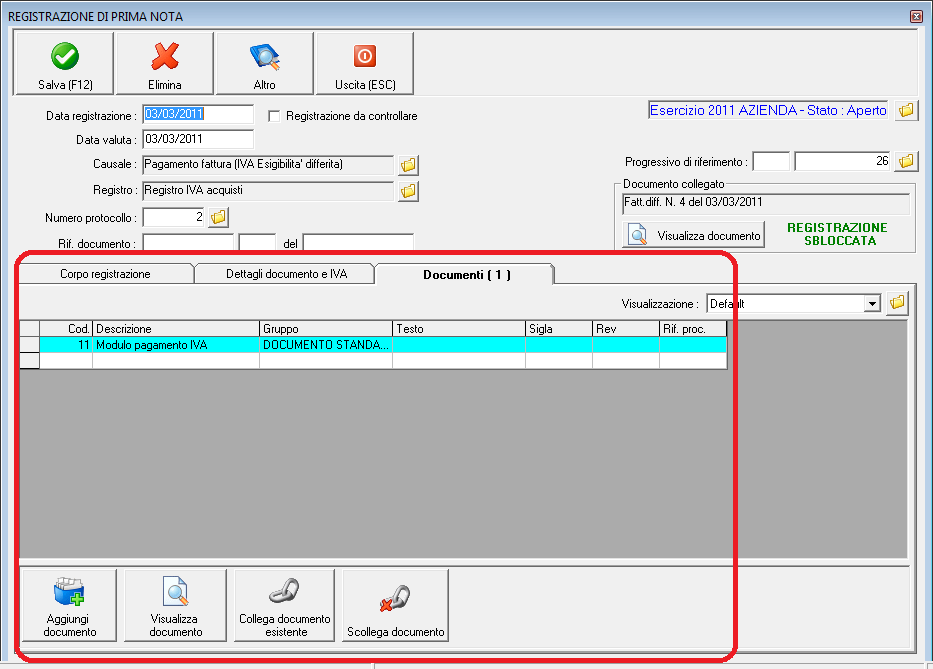Screen dimensions: 933x669
Task: Click the empty first Progressivo di riferimento box
Action: 771,161
